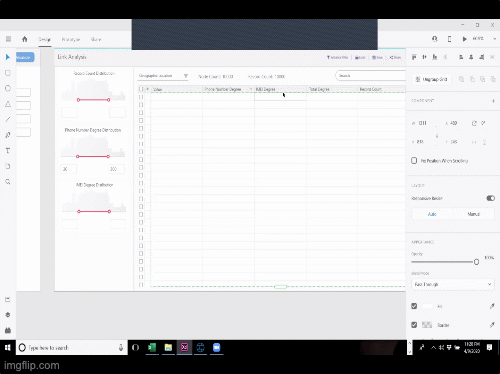Click the Rotate icon next to X field

(474, 123)
